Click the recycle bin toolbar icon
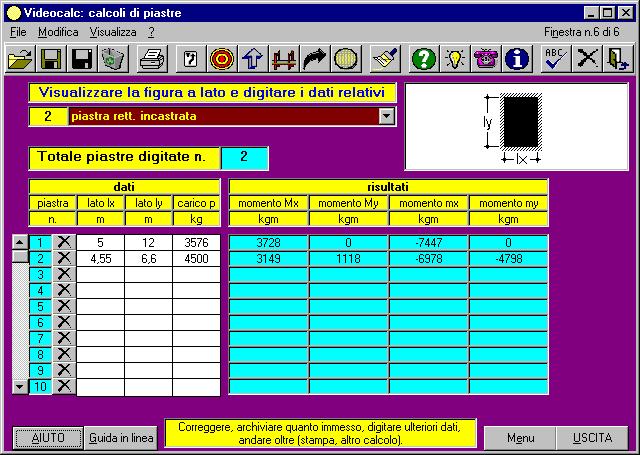The width and height of the screenshot is (640, 455). (112, 60)
